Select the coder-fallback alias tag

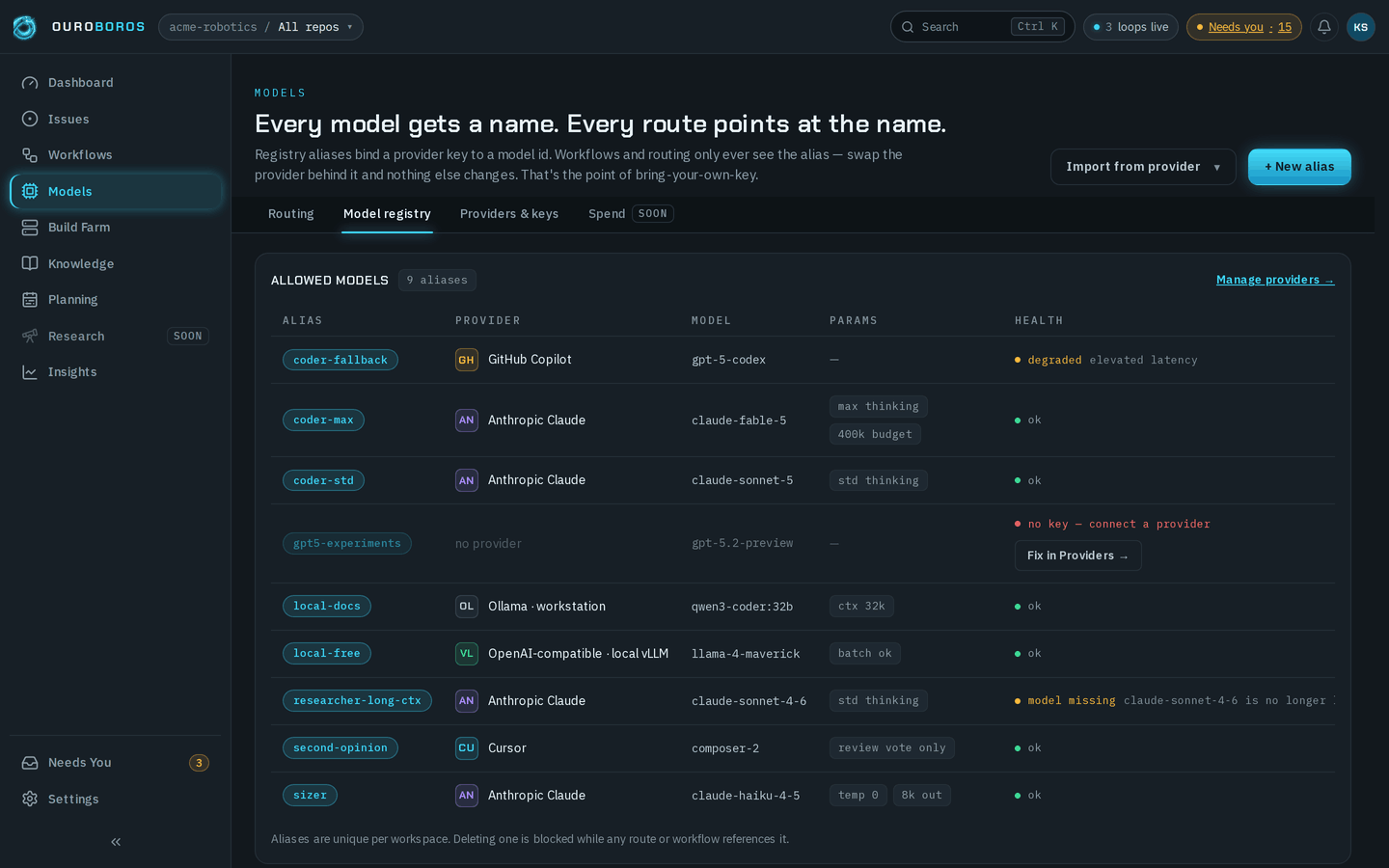point(340,360)
